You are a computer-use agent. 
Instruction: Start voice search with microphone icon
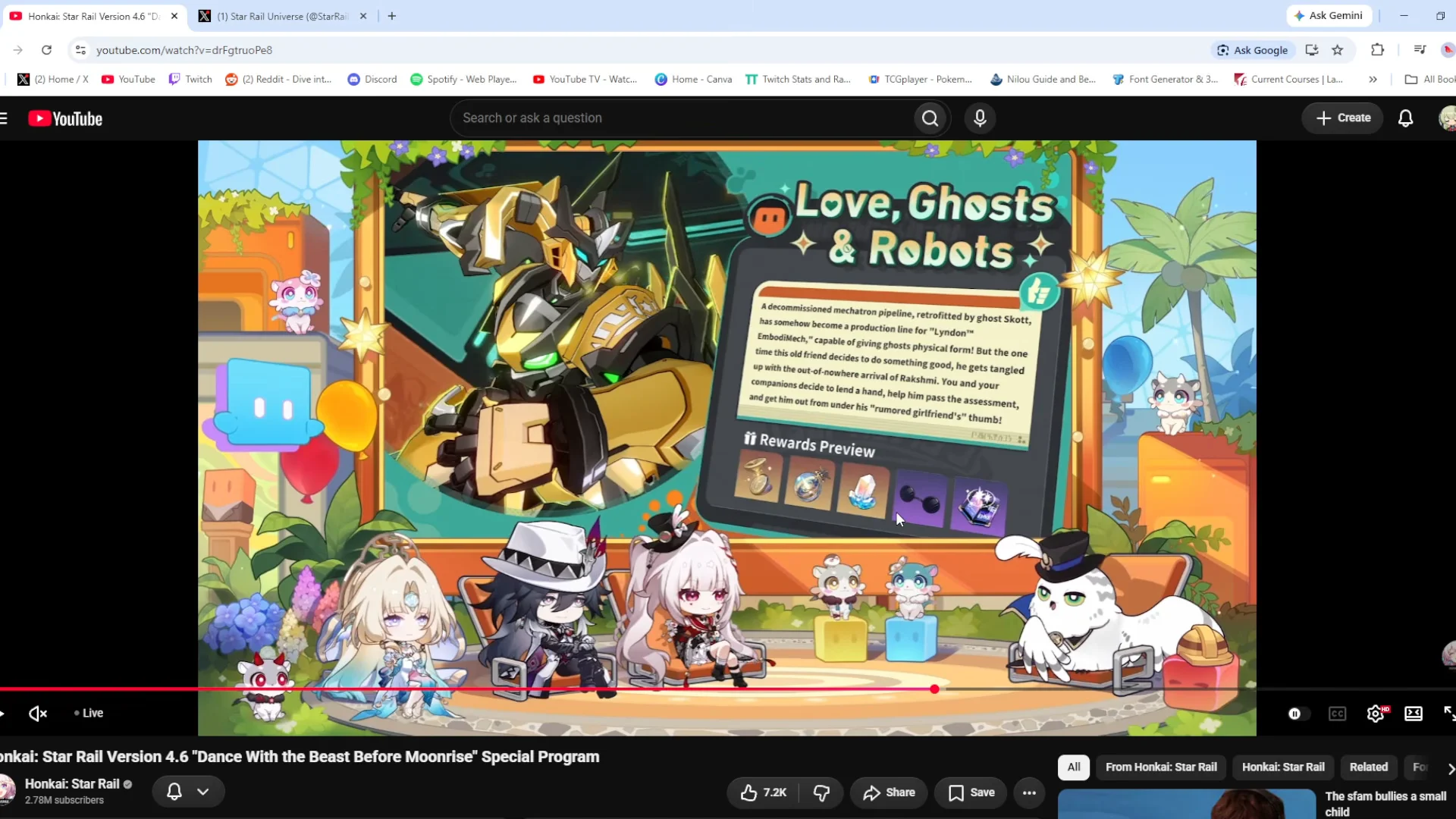(x=980, y=118)
